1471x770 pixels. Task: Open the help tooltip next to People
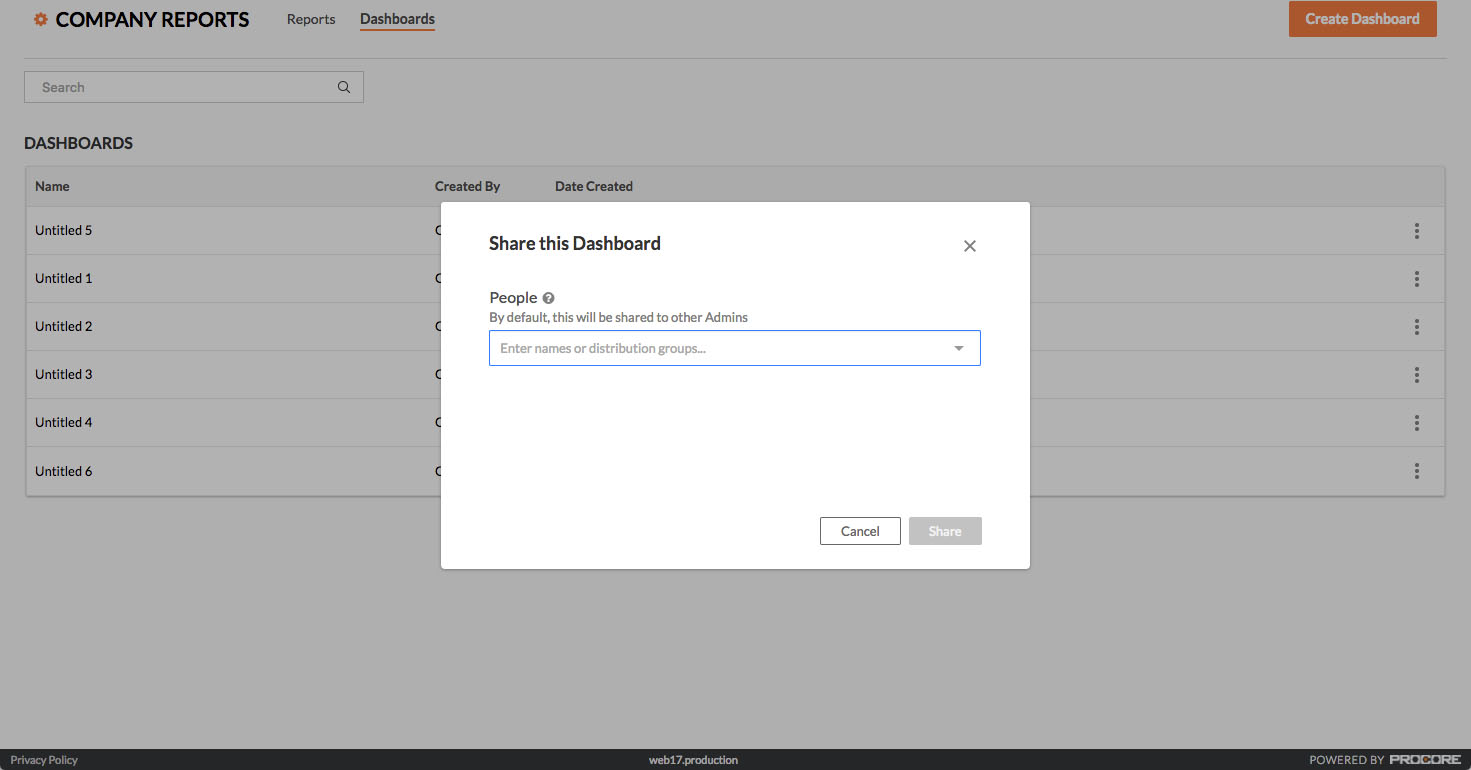pyautogui.click(x=548, y=297)
